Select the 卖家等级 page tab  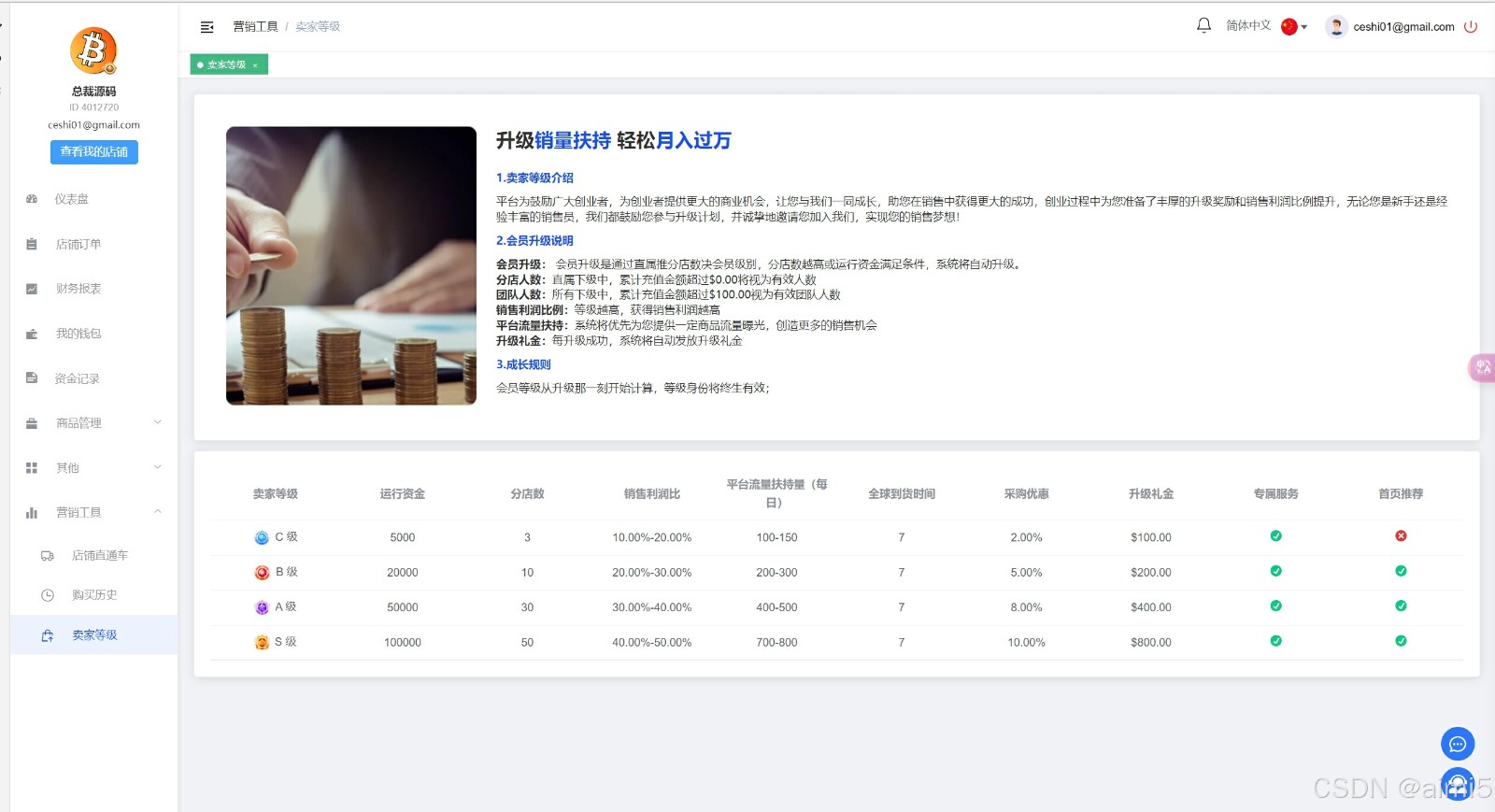click(x=226, y=64)
